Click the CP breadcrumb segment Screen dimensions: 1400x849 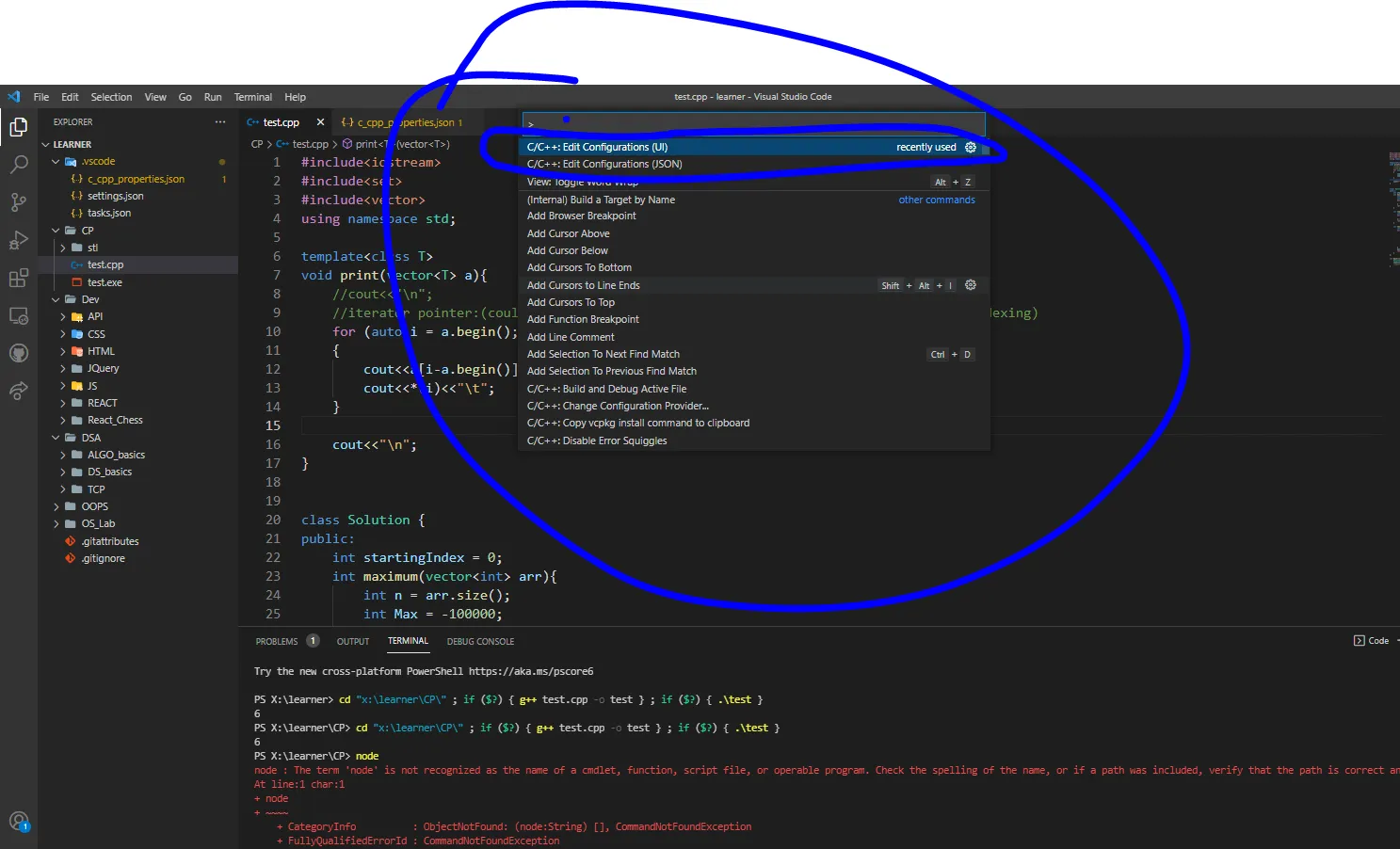[x=257, y=144]
